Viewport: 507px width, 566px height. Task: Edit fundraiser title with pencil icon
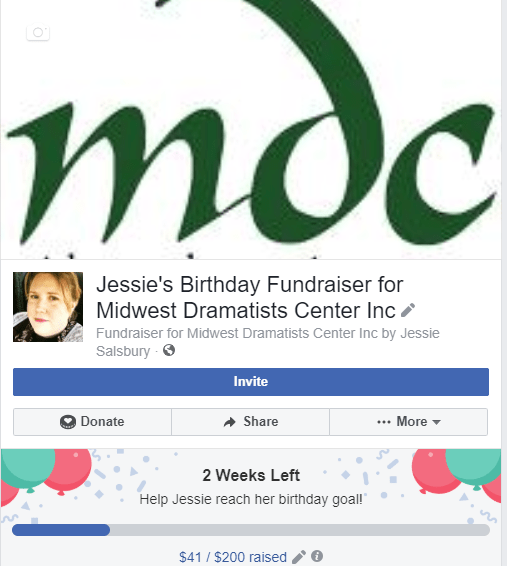(x=408, y=310)
